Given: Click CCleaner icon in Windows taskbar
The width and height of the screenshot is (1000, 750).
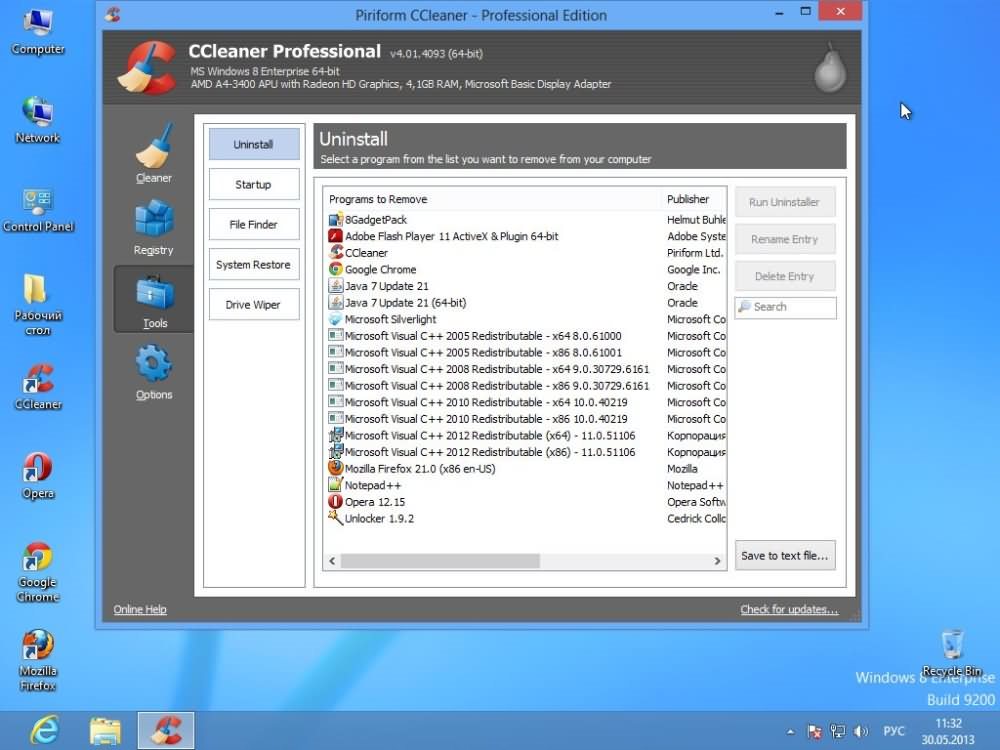Looking at the screenshot, I should pyautogui.click(x=165, y=731).
